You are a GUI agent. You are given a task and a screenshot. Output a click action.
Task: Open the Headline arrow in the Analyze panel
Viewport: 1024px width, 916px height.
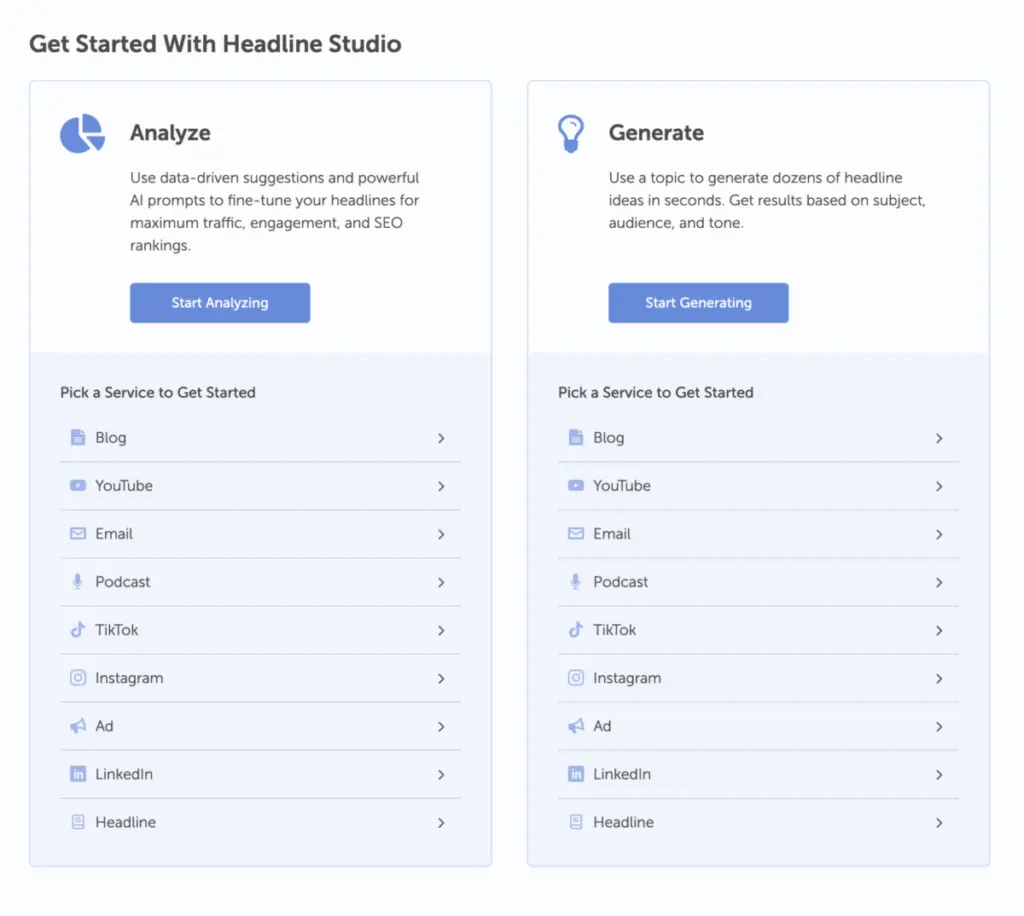tap(441, 822)
